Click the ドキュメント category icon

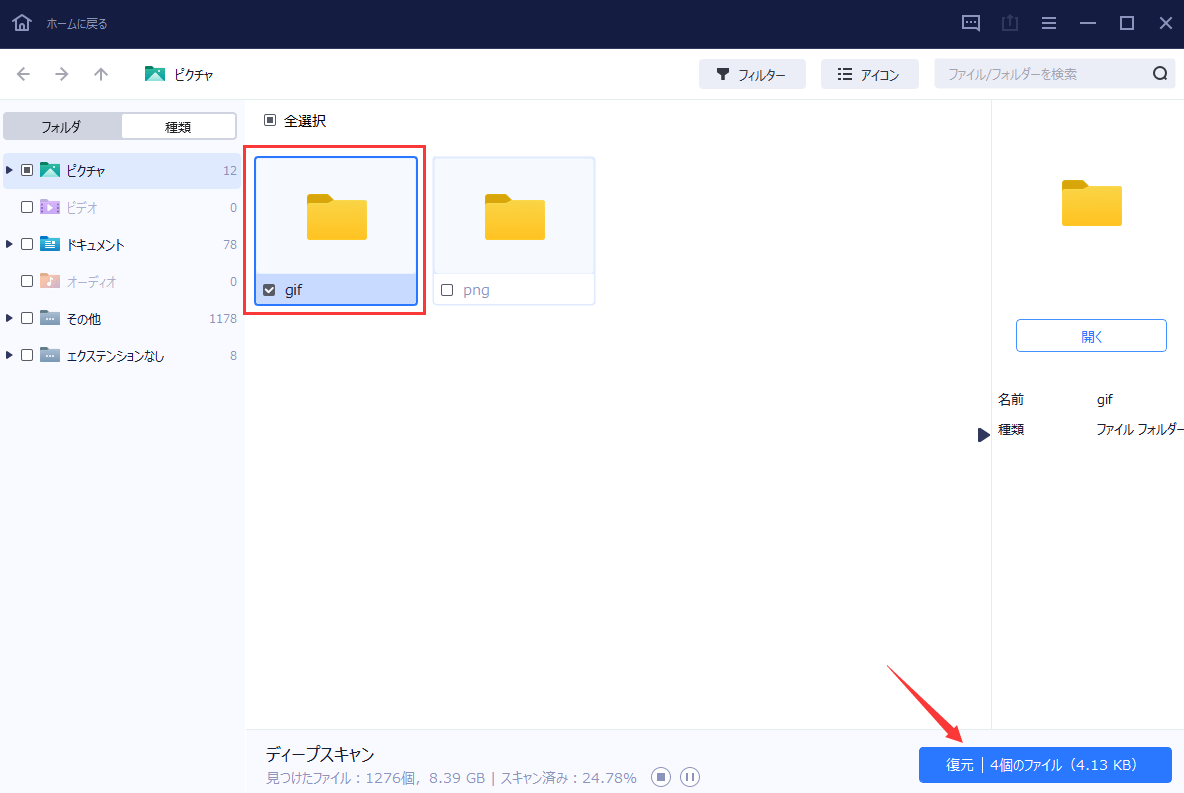50,244
